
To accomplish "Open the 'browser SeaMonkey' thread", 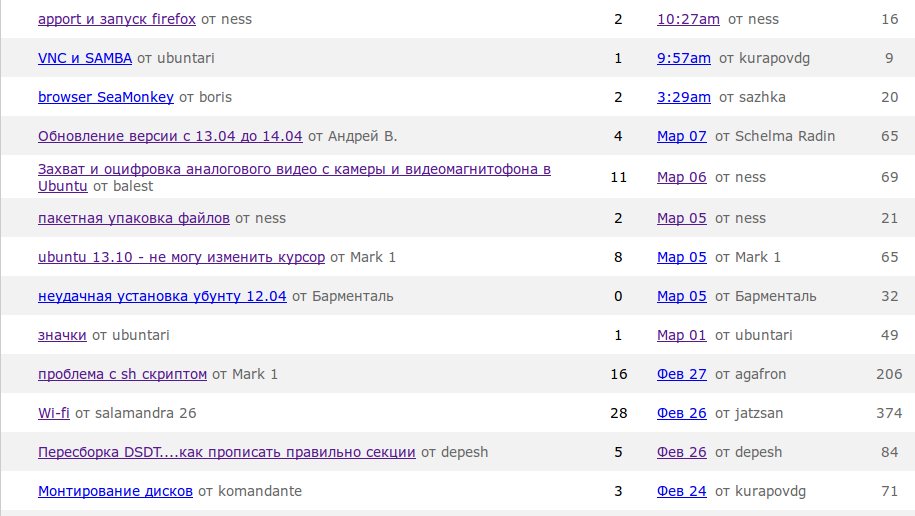I will click(x=106, y=97).
